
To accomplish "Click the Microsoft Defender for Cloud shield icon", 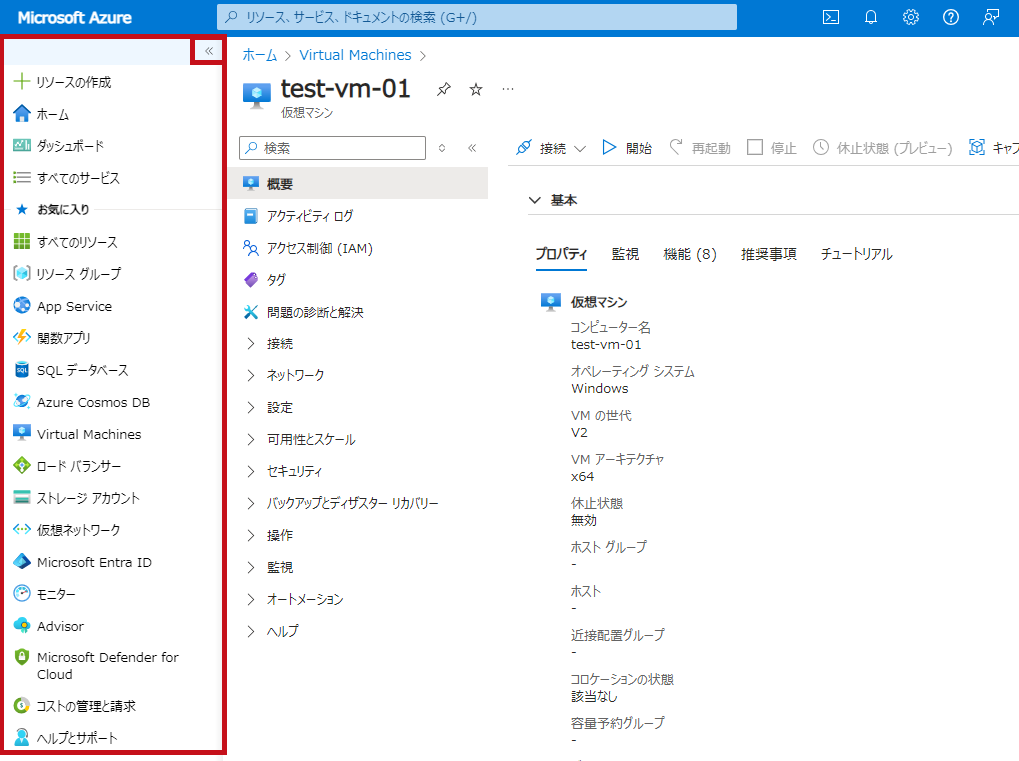I will [x=22, y=657].
